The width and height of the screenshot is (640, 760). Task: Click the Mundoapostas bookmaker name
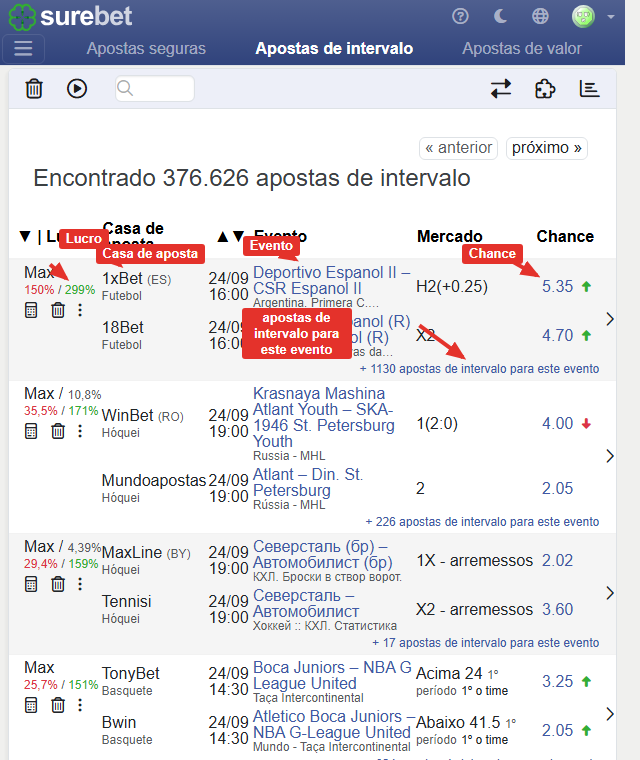[x=154, y=480]
